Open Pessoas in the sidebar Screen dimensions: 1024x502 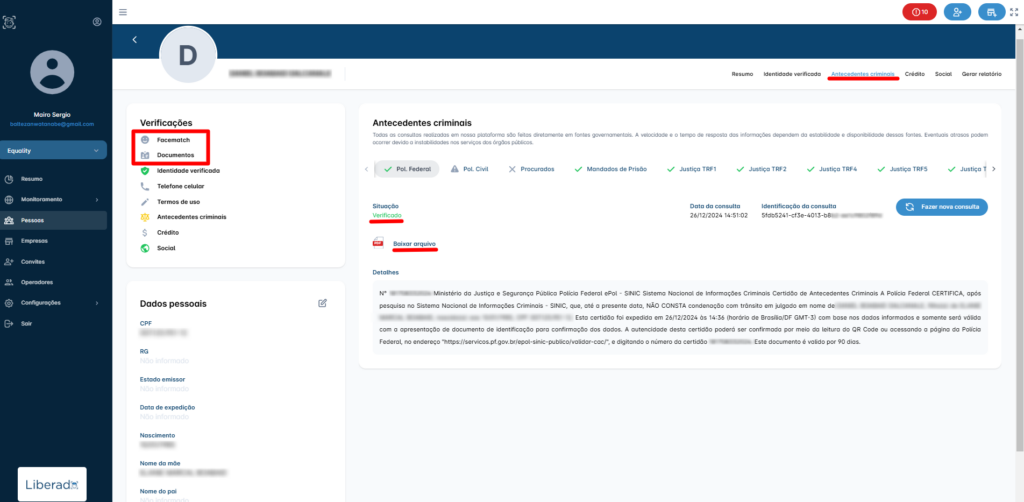[x=53, y=220]
